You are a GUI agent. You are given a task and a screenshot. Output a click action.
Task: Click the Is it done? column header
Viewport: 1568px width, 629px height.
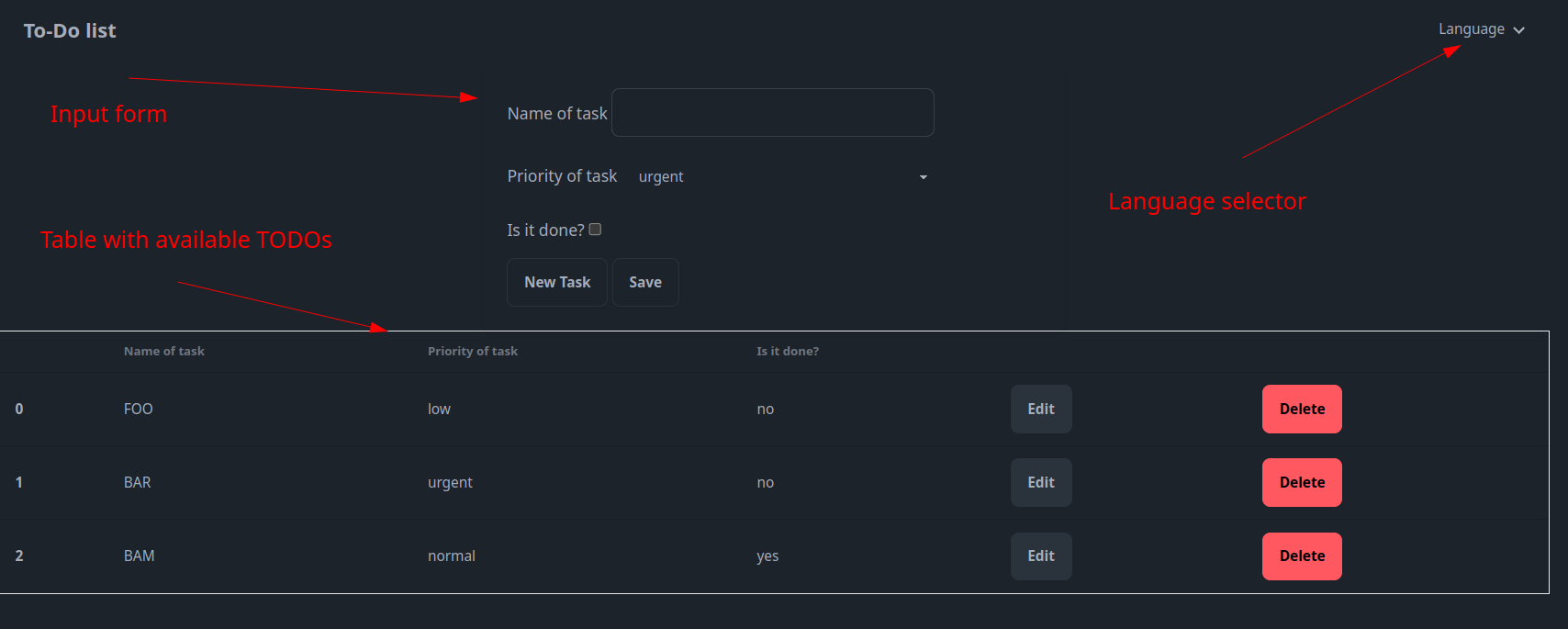(x=788, y=351)
